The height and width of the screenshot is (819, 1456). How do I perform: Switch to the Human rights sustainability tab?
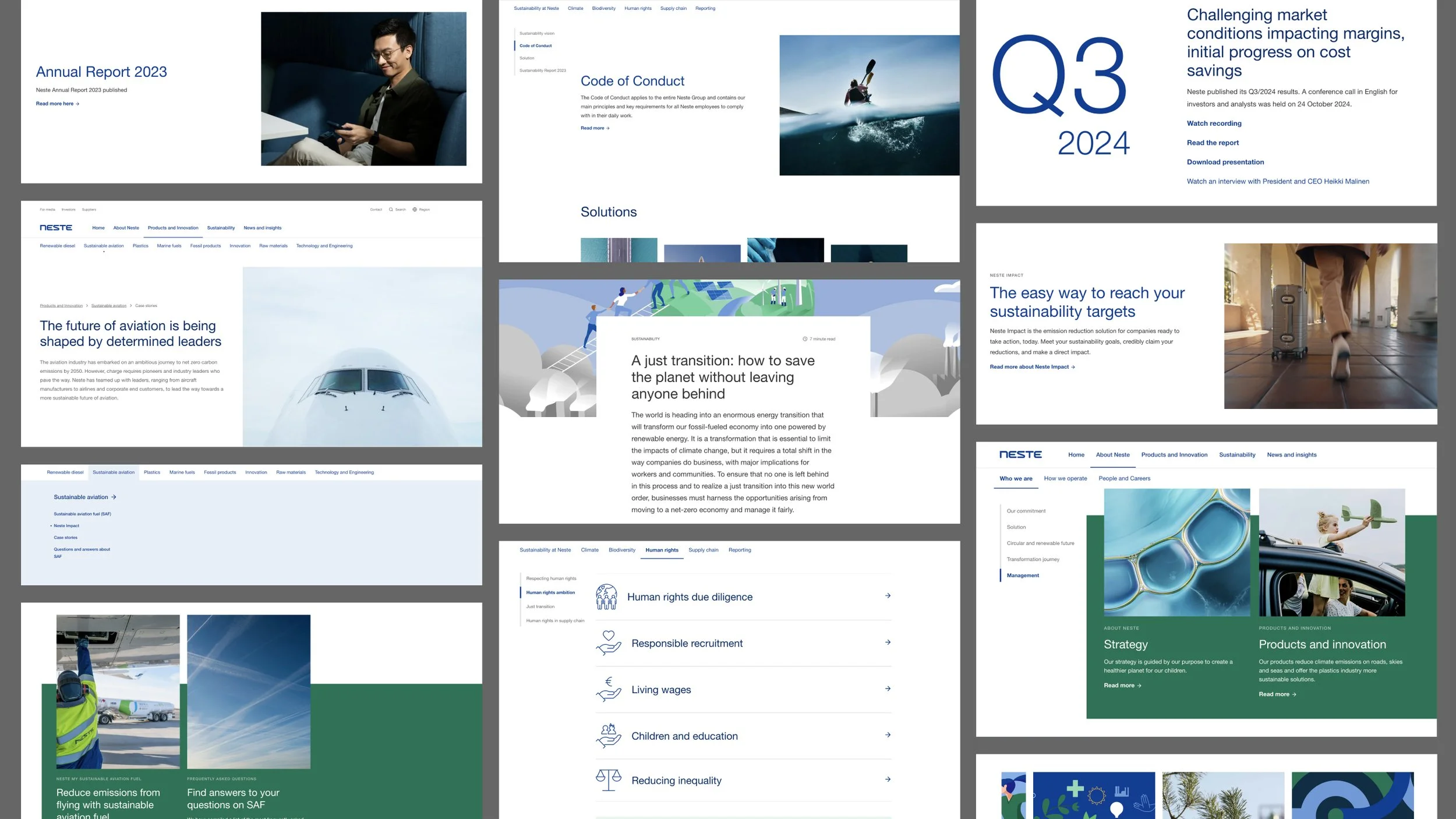point(662,550)
